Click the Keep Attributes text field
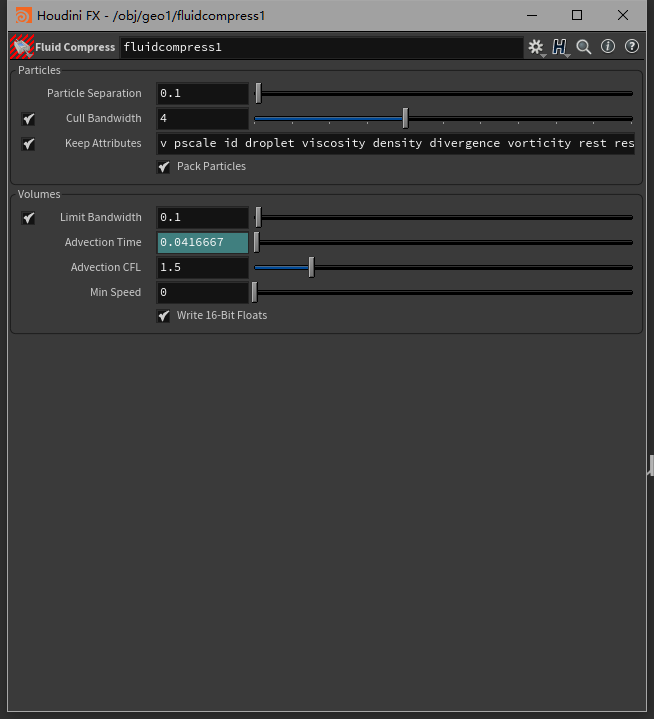Viewport: 654px width, 719px height. [396, 143]
